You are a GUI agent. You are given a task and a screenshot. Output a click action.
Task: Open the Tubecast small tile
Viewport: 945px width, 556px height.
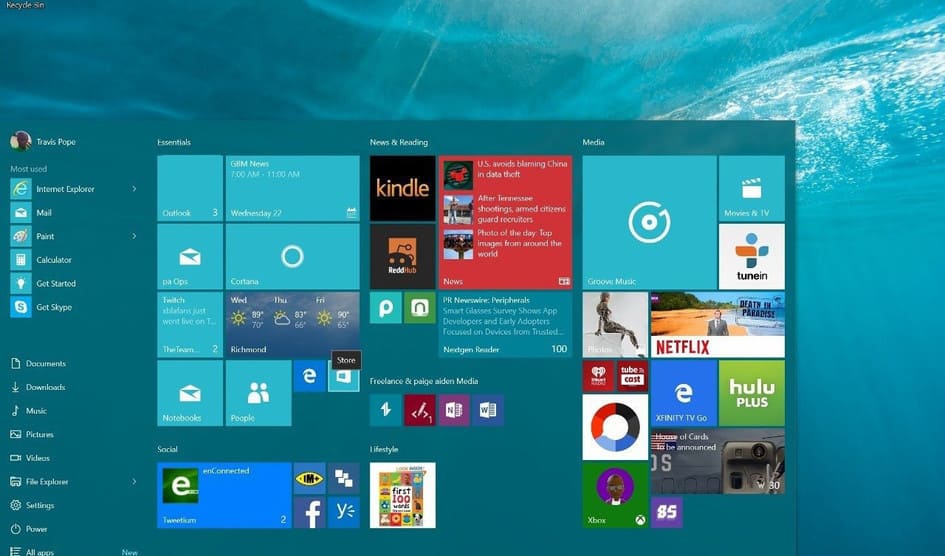coord(632,376)
